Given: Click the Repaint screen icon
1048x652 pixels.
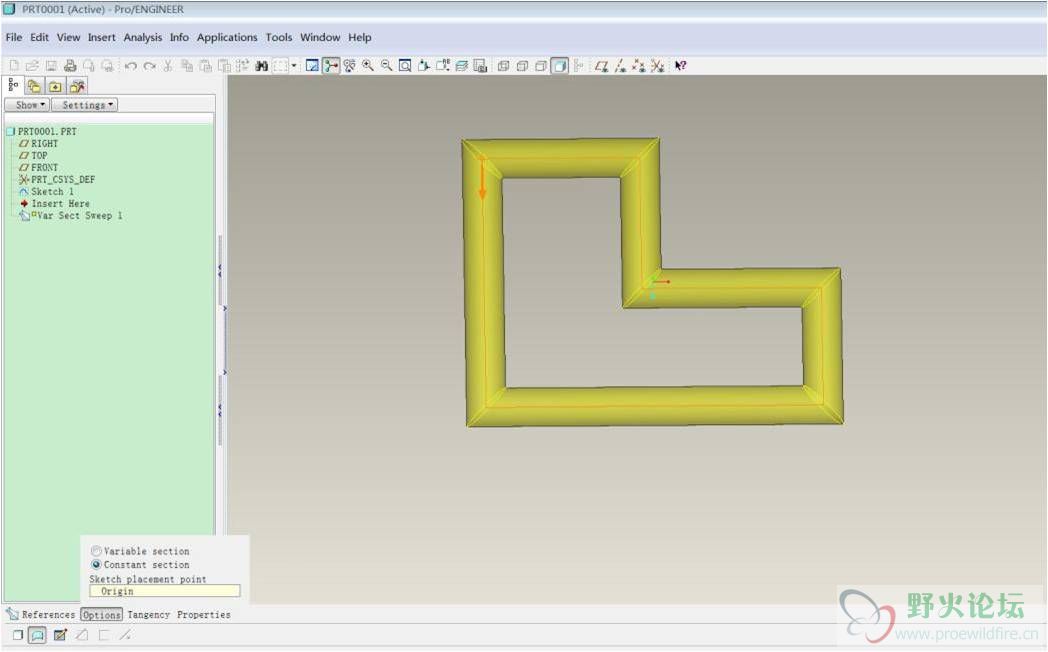Looking at the screenshot, I should [x=311, y=65].
